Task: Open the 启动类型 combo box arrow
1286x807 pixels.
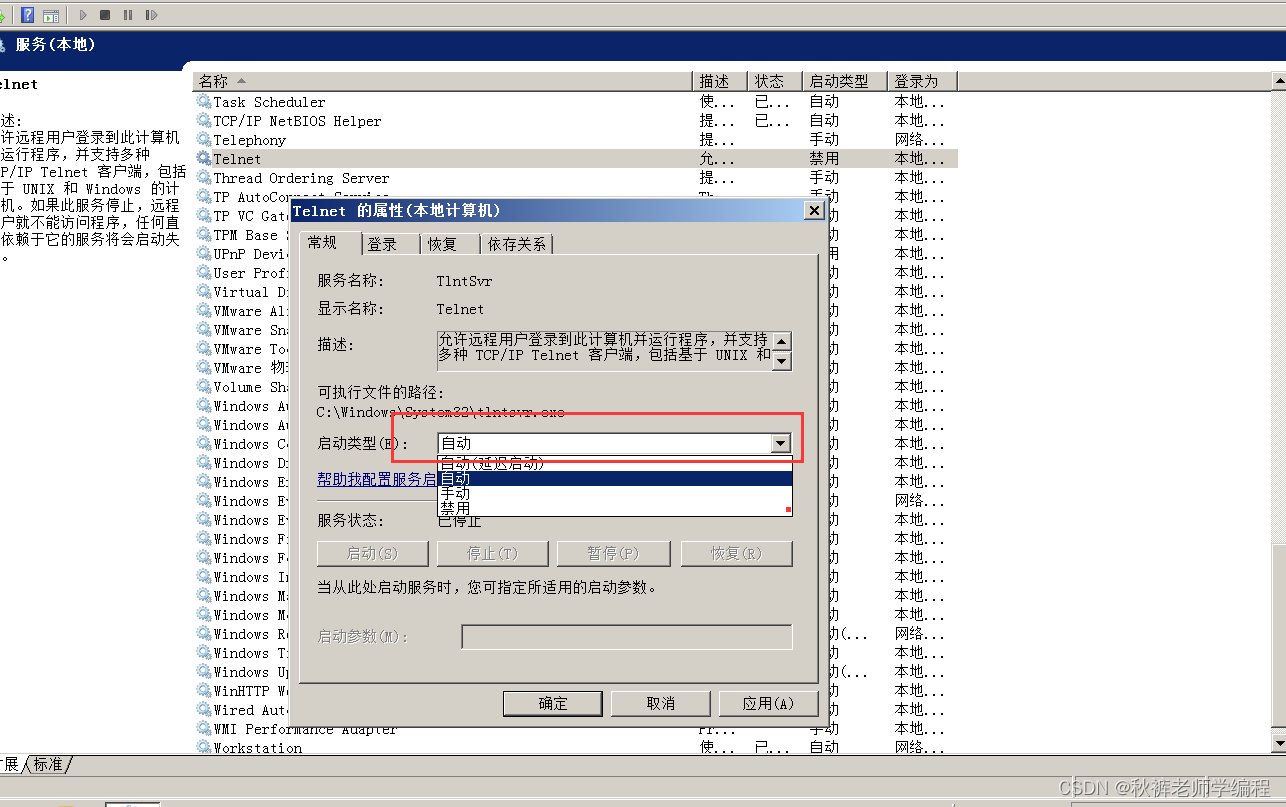Action: [x=781, y=443]
